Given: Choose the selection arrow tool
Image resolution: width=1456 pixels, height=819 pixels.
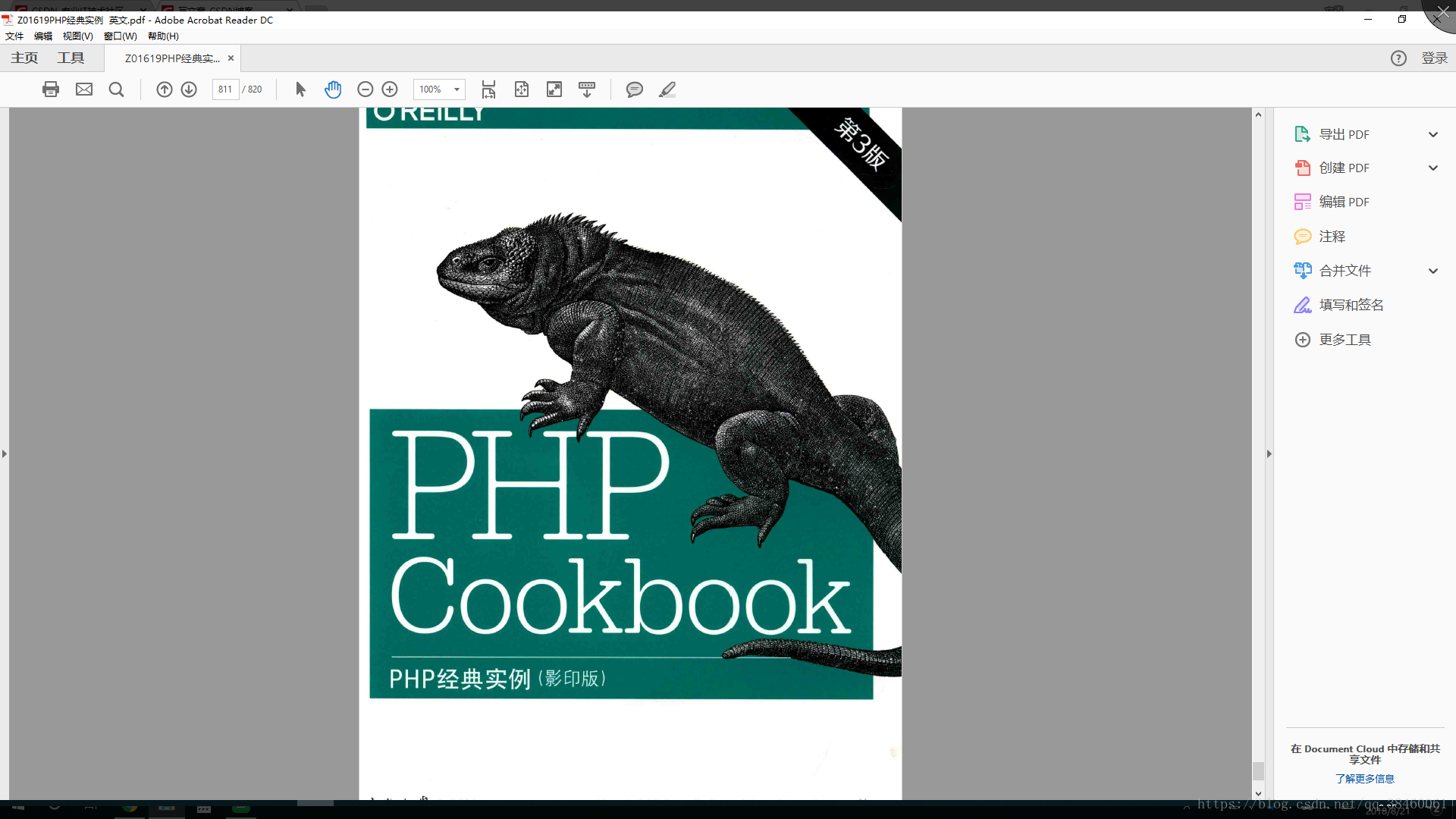Looking at the screenshot, I should (x=300, y=89).
